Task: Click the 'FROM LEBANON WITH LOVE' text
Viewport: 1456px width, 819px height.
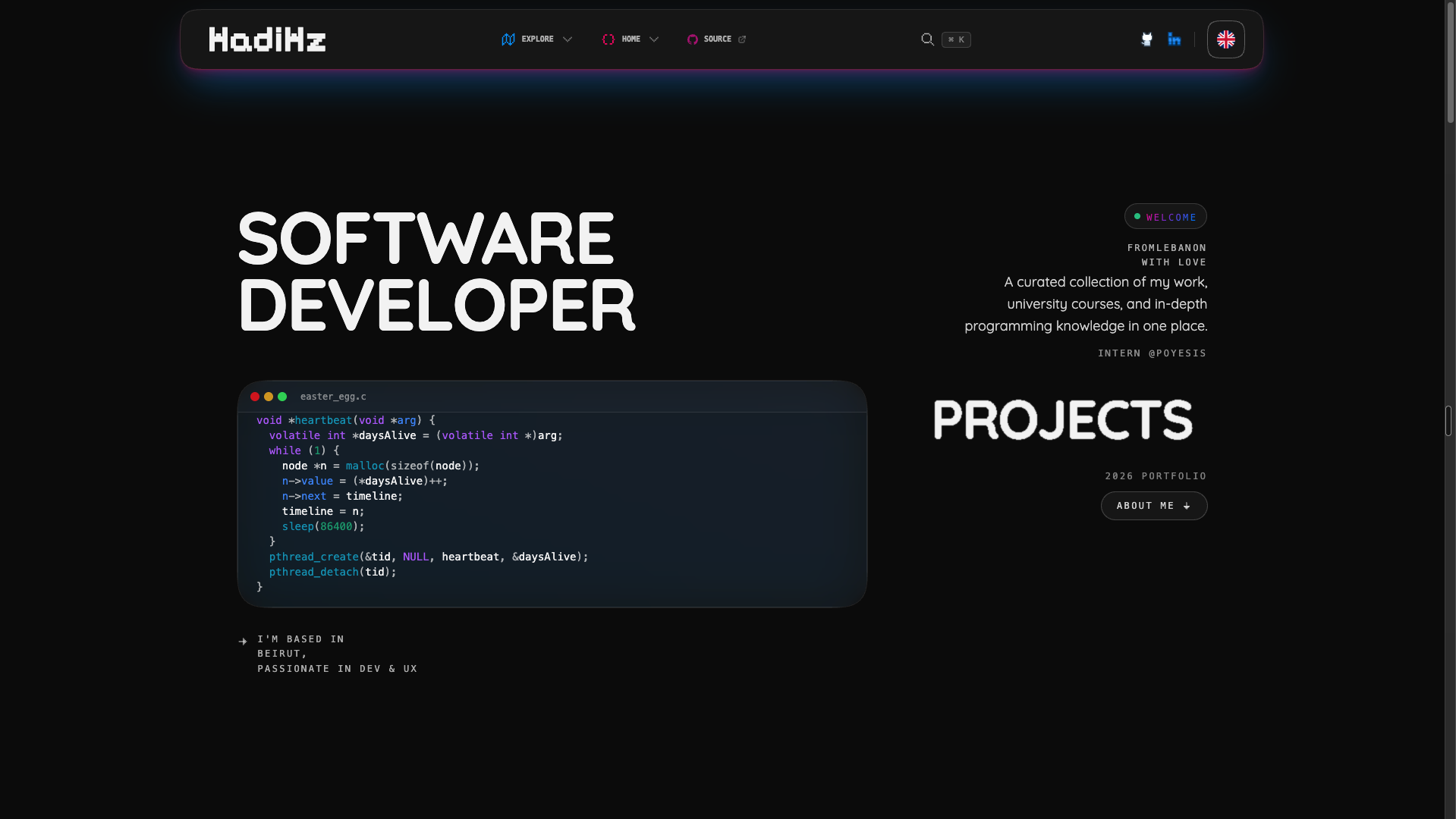Action: click(1167, 255)
